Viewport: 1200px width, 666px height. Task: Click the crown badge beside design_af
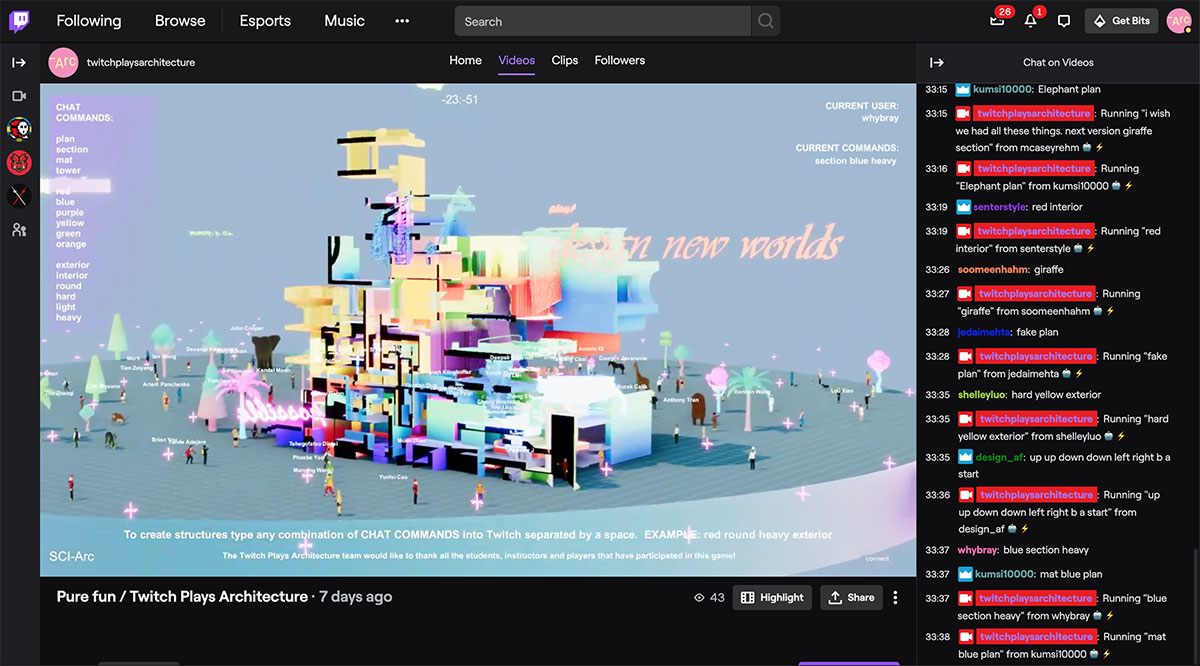click(x=964, y=457)
